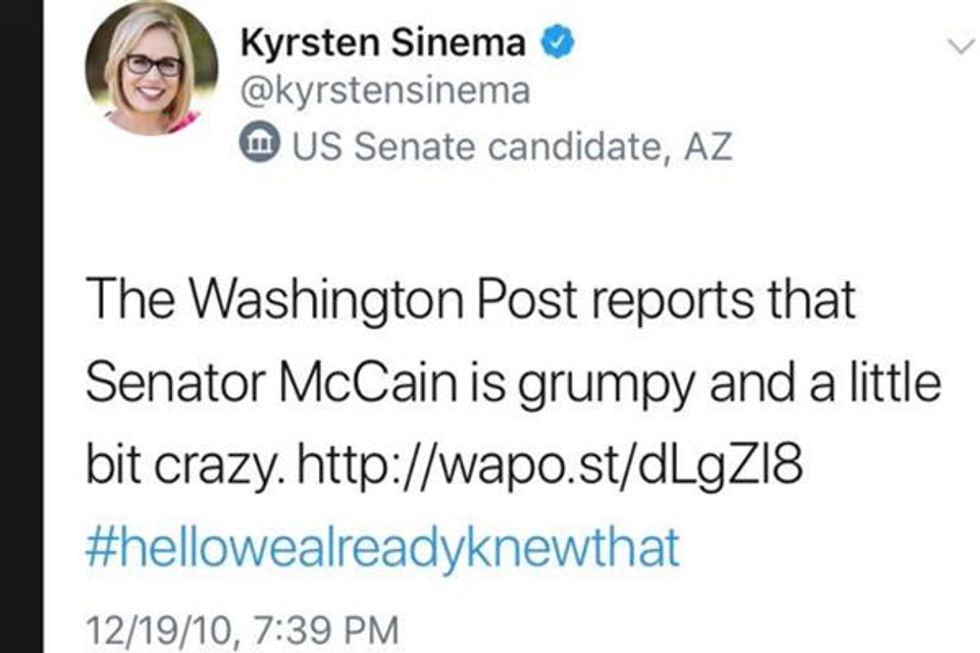Click the blue verified checkmark badge
This screenshot has width=980, height=653.
(555, 43)
